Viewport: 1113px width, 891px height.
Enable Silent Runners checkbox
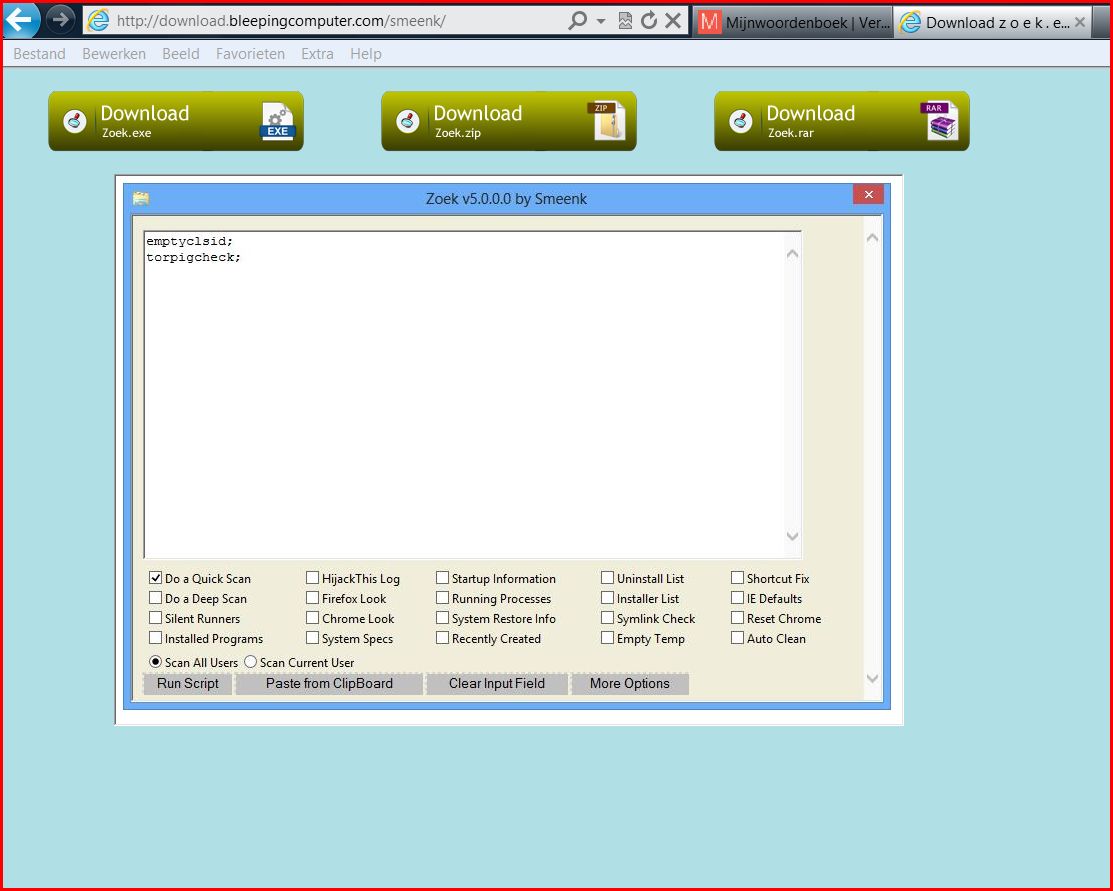pos(155,618)
